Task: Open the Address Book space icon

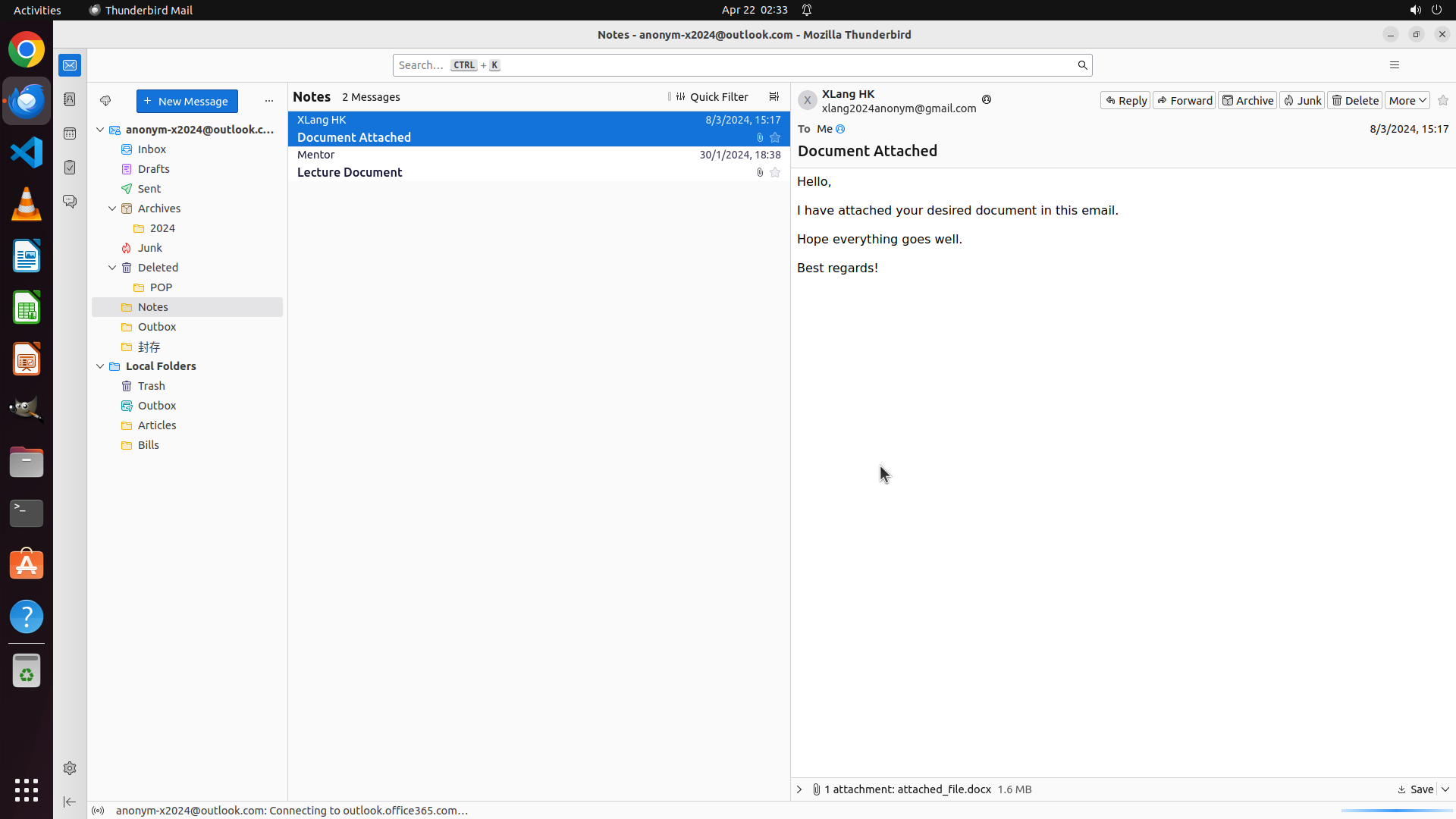Action: 70,99
